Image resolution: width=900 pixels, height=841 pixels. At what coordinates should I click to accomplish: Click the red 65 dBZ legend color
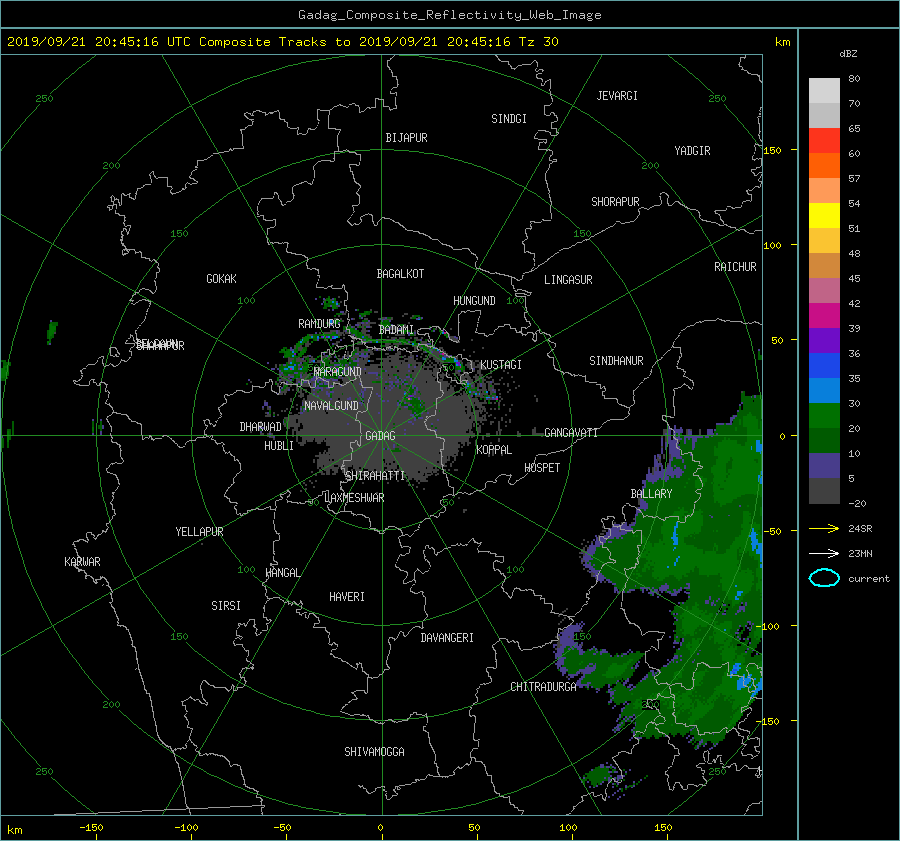point(824,140)
